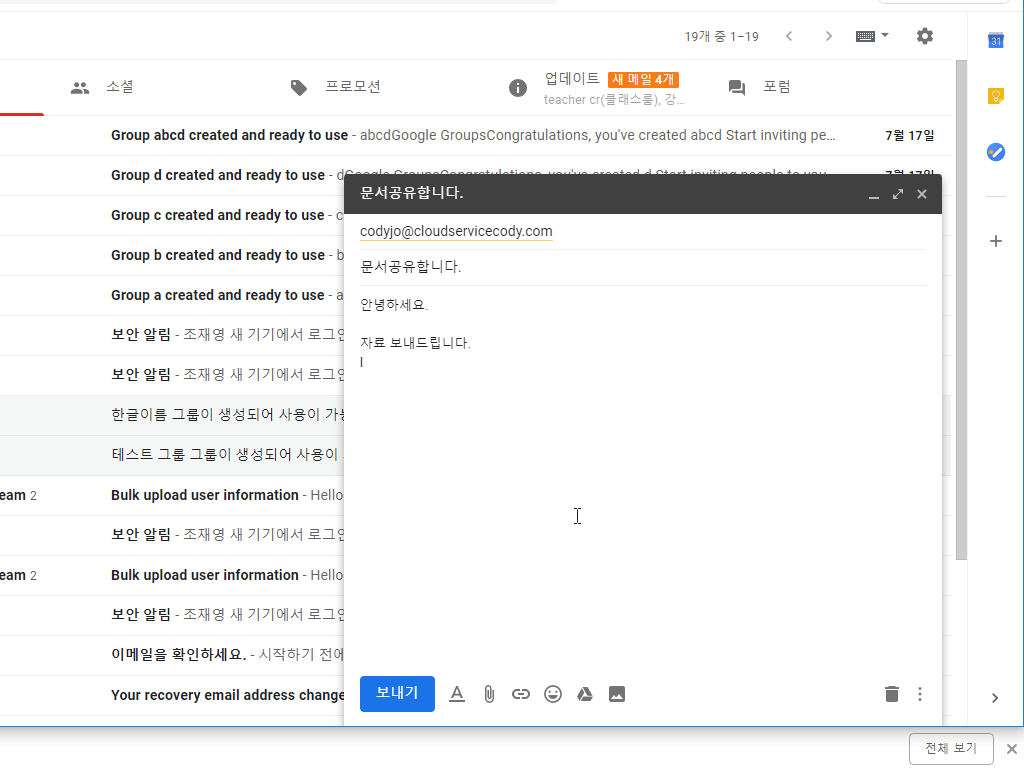Dismiss the bottom bar with X

point(1012,749)
